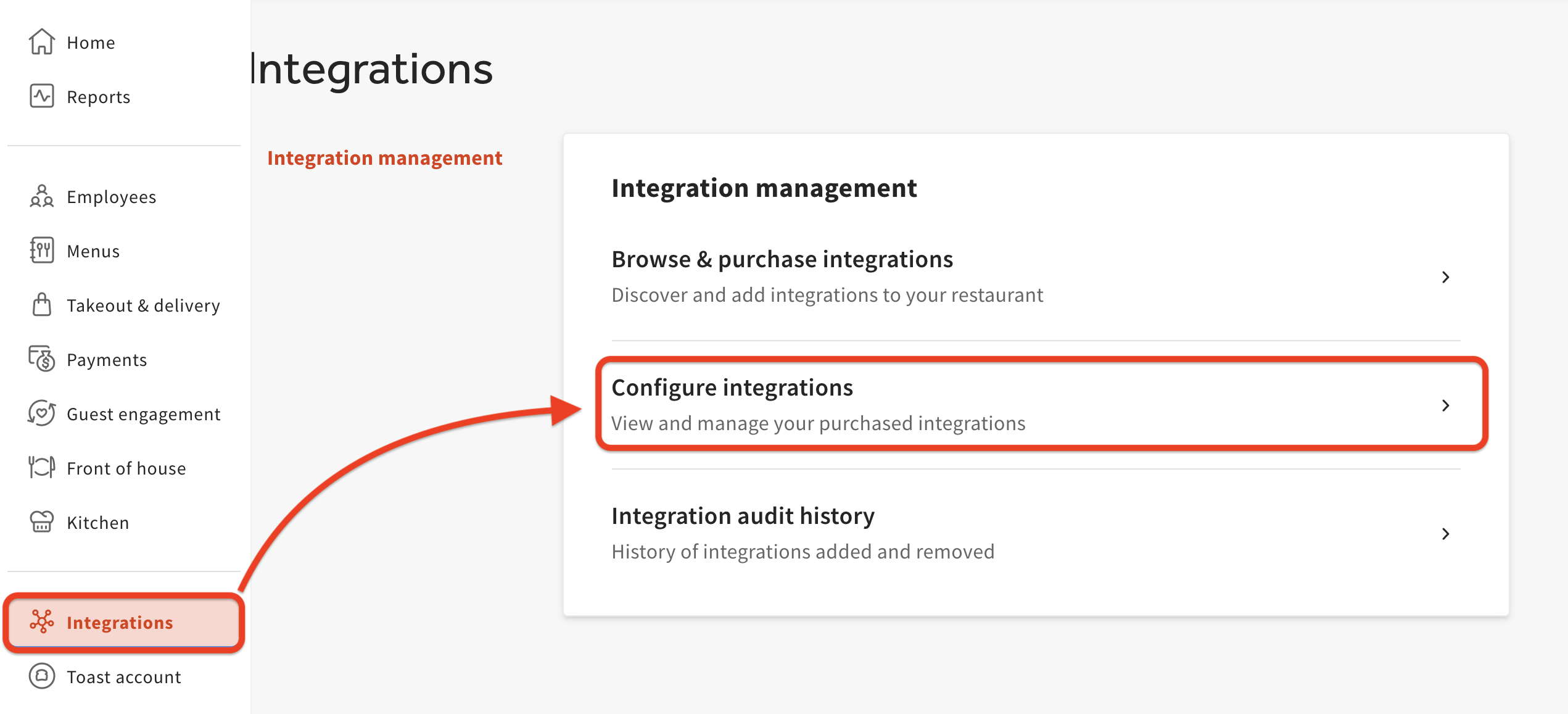Click the Home house icon
The width and height of the screenshot is (1568, 714).
41,42
